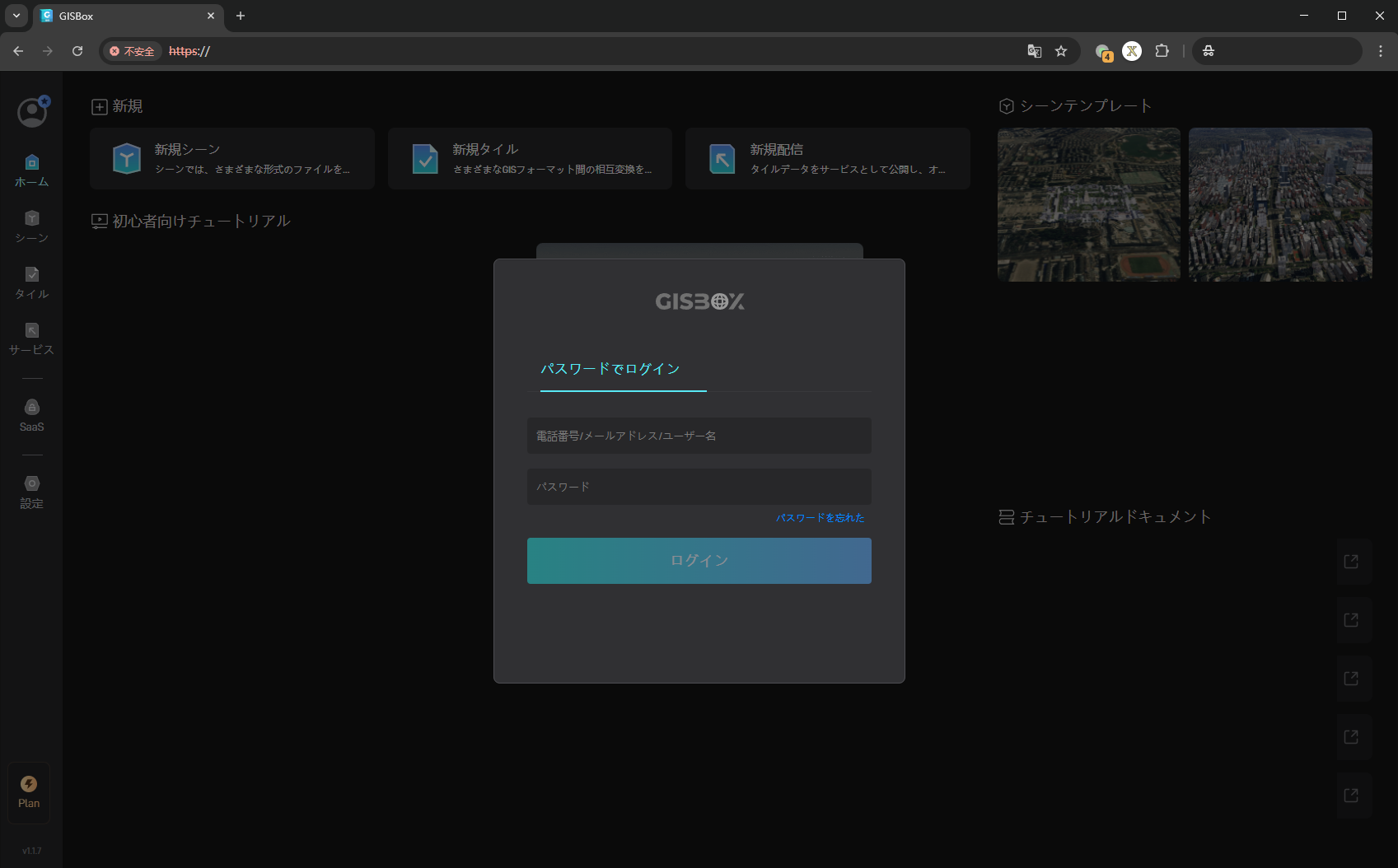The width and height of the screenshot is (1398, 868).
Task: Click the v1.1.7 version label
Action: point(31,851)
